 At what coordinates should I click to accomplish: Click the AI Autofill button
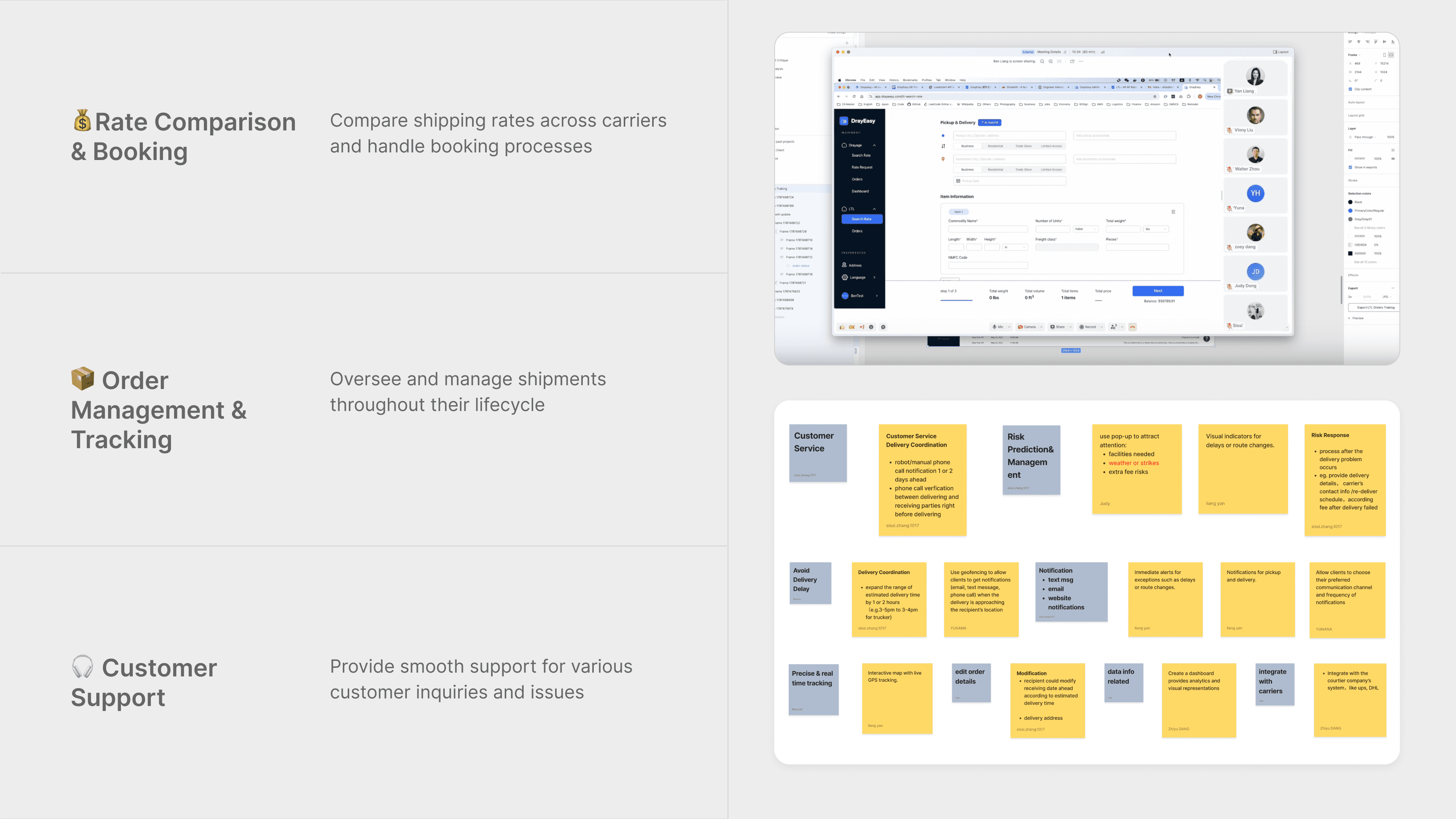pos(989,122)
